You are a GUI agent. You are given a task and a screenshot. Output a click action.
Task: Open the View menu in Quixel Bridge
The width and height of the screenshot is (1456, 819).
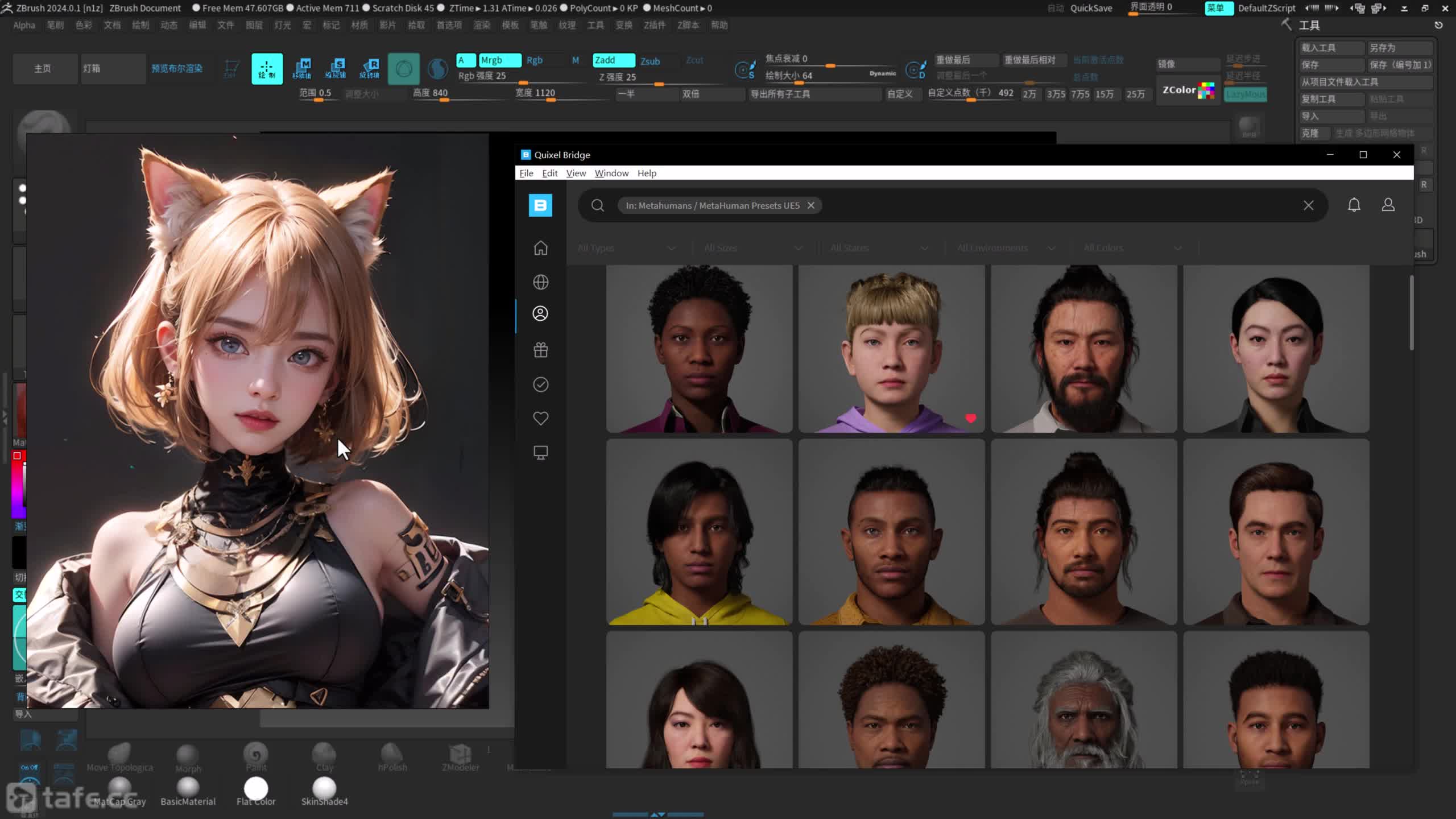pos(576,173)
